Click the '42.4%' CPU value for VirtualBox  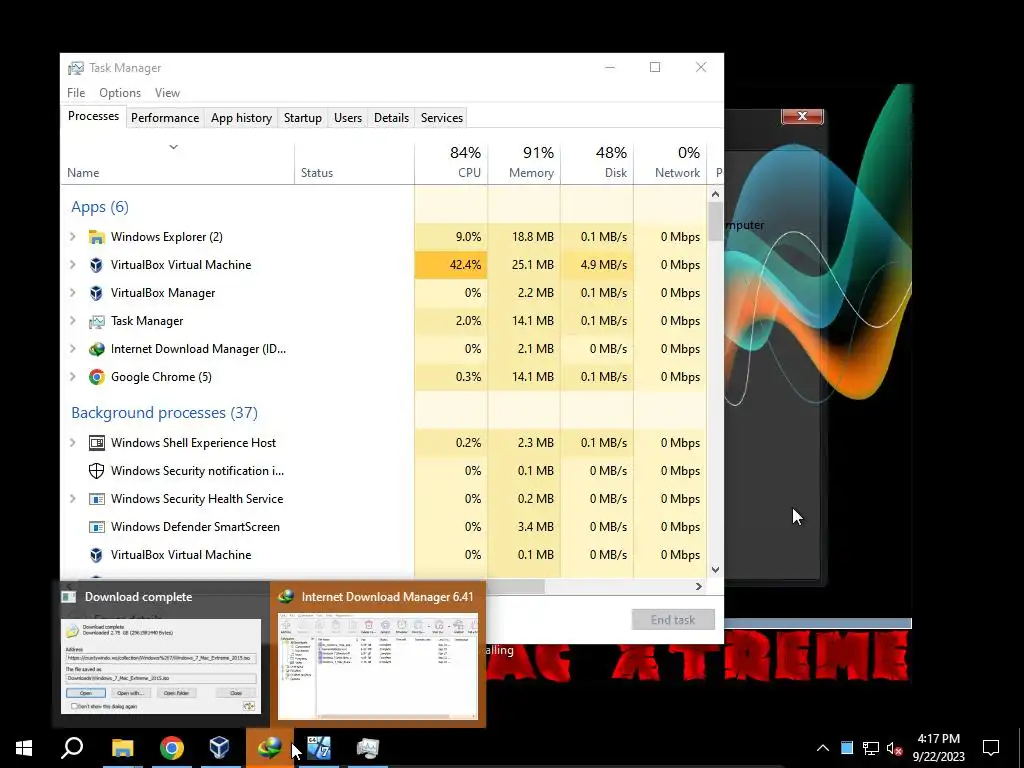(465, 265)
